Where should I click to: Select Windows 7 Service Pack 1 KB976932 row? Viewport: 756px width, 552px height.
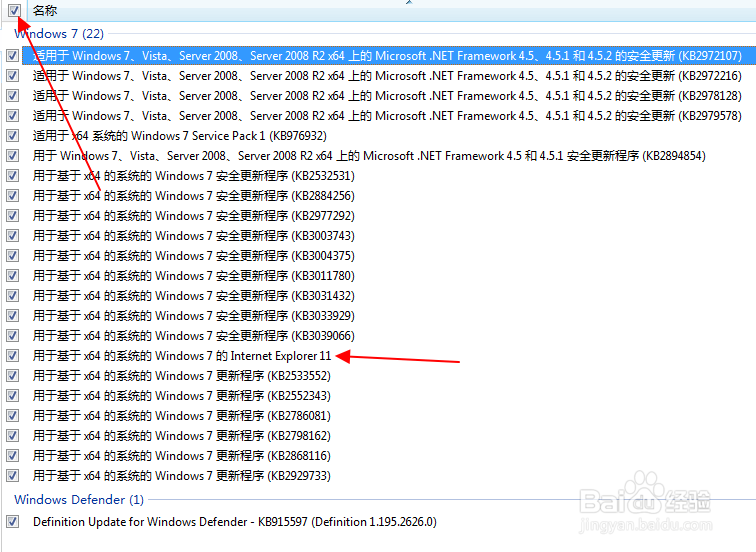[x=180, y=136]
